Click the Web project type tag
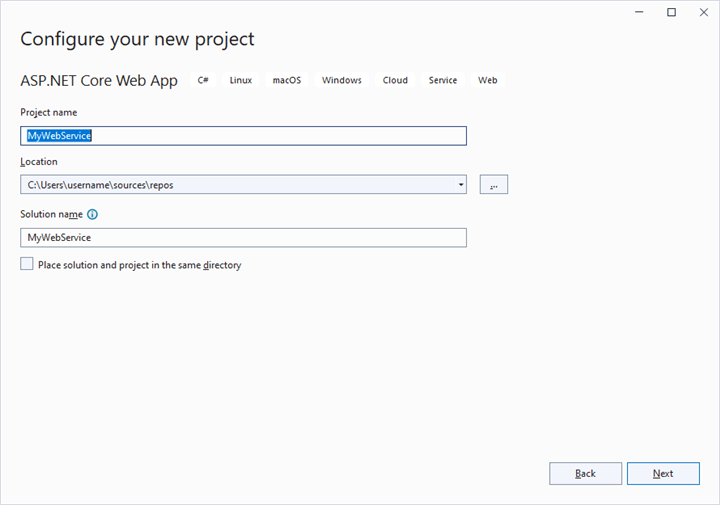The height and width of the screenshot is (505, 720). 487,80
